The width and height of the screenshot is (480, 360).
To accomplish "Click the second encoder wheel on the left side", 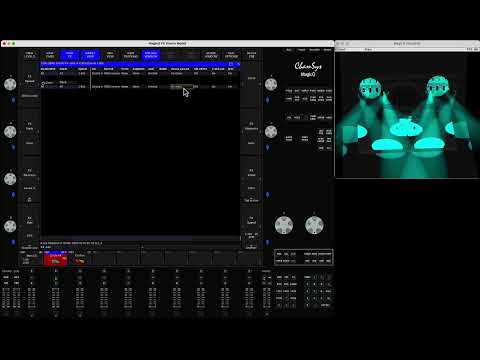I will coord(10,132).
